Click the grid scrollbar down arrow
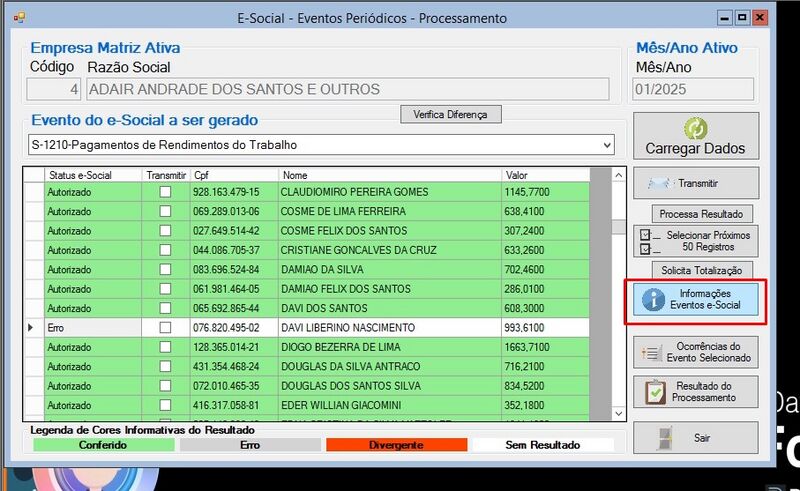 tap(619, 414)
